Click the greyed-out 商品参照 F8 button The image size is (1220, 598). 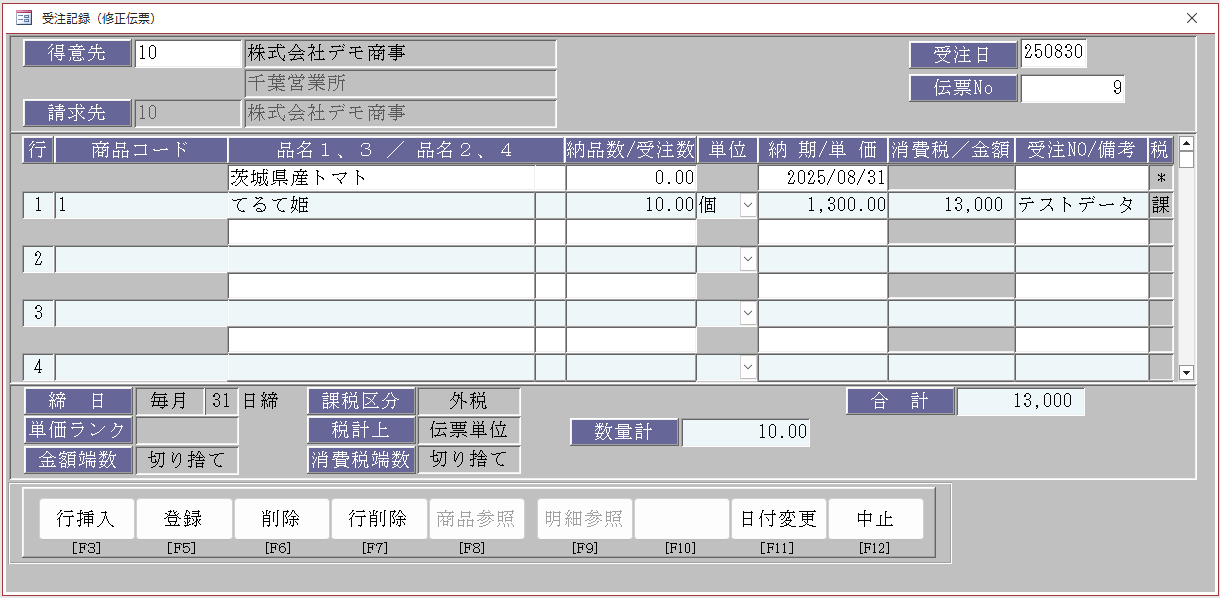pyautogui.click(x=477, y=519)
